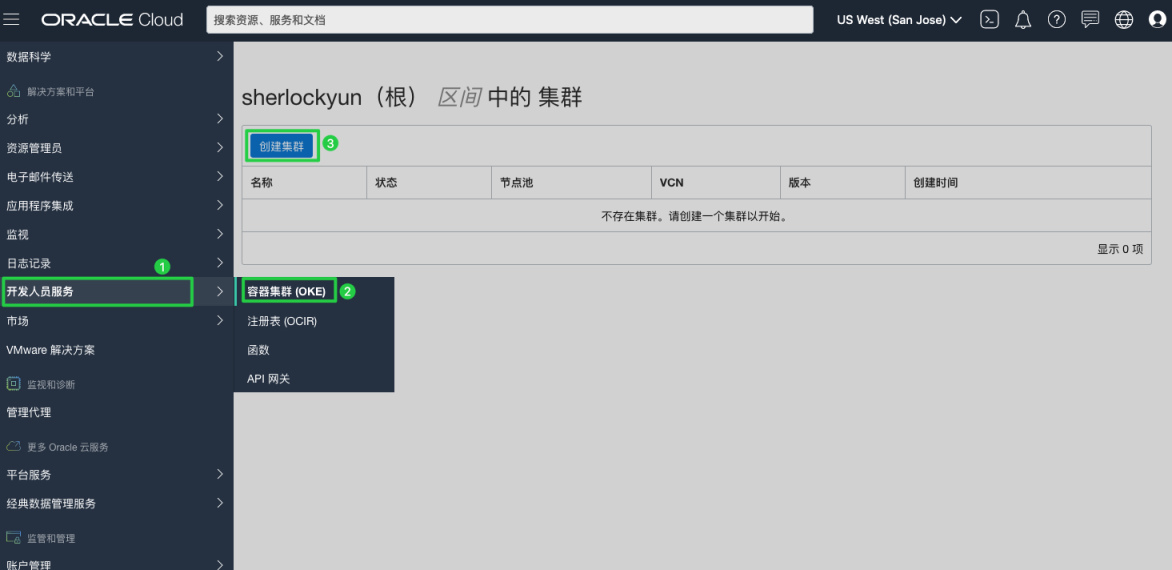The height and width of the screenshot is (570, 1172).
Task: Open the US West (San Jose) region dropdown
Action: [x=899, y=20]
